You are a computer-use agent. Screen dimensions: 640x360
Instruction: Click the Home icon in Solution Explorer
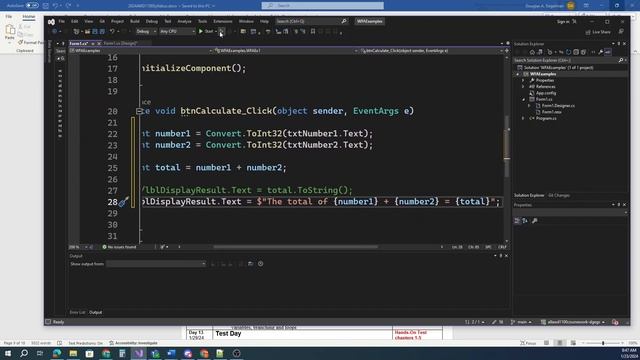[532, 52]
